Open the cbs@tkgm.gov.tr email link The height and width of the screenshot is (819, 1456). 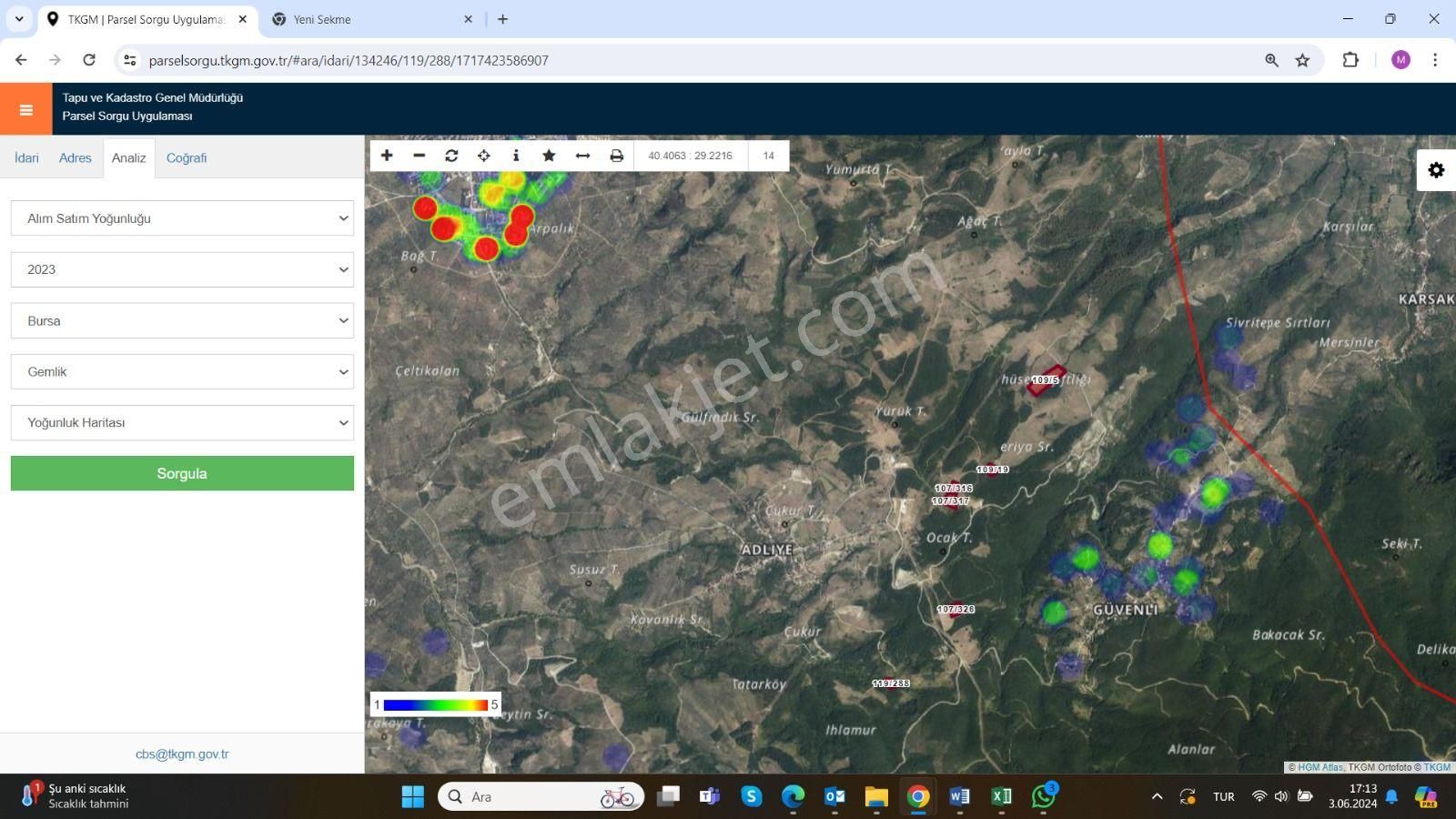pos(182,753)
